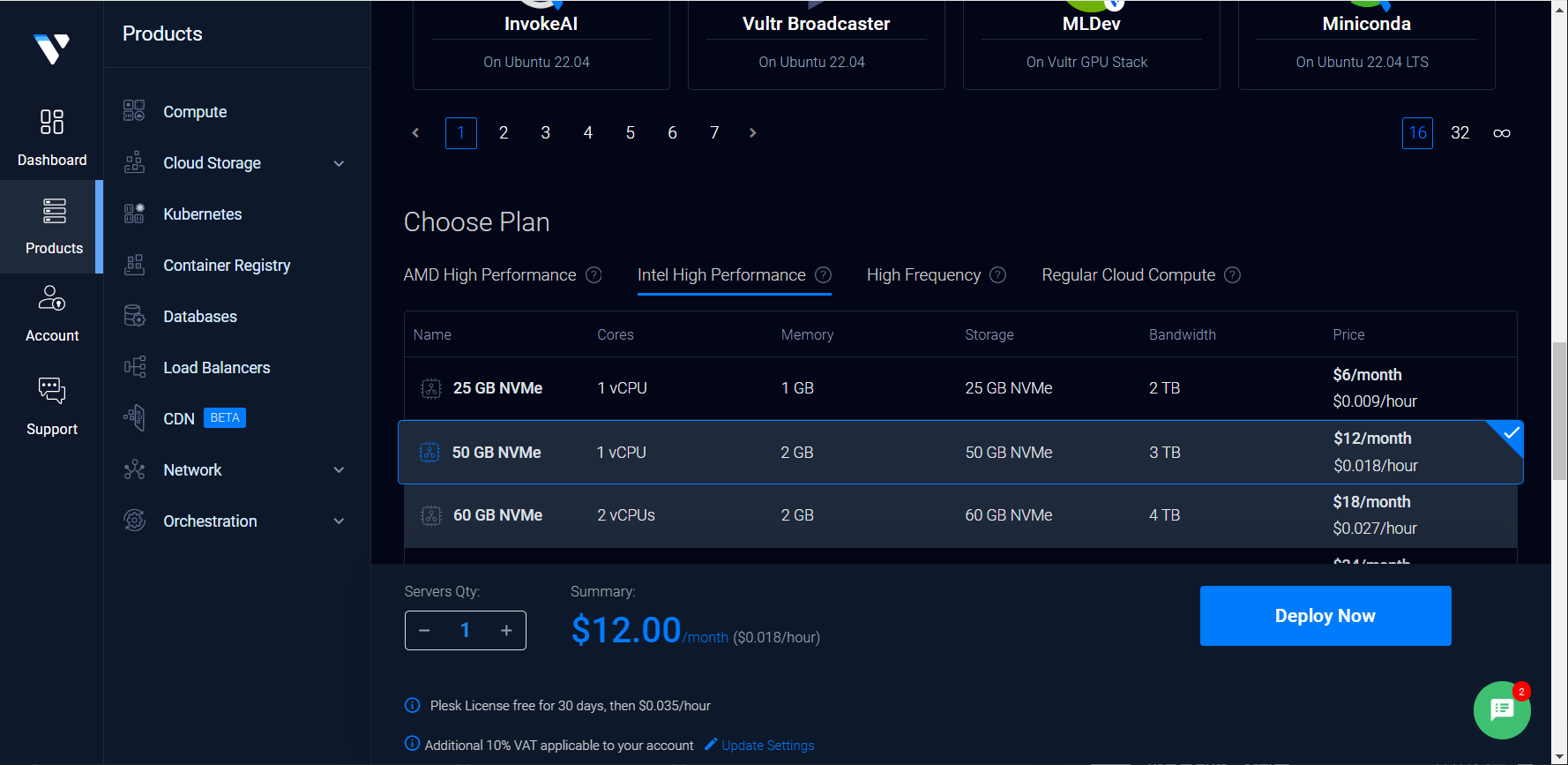Screen dimensions: 1568x765
Task: Choose the Miniconda app card
Action: pos(1366,44)
